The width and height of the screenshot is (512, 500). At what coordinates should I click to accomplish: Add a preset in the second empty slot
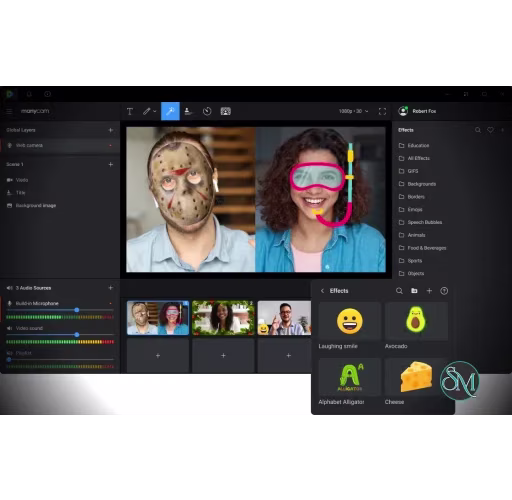(223, 356)
